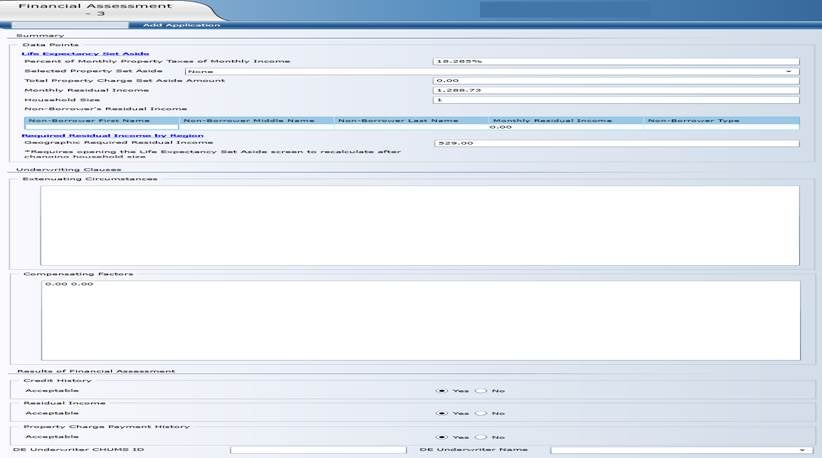Focus the DE Underwriter CHUMS ID field
The width and height of the screenshot is (822, 458).
click(x=317, y=450)
